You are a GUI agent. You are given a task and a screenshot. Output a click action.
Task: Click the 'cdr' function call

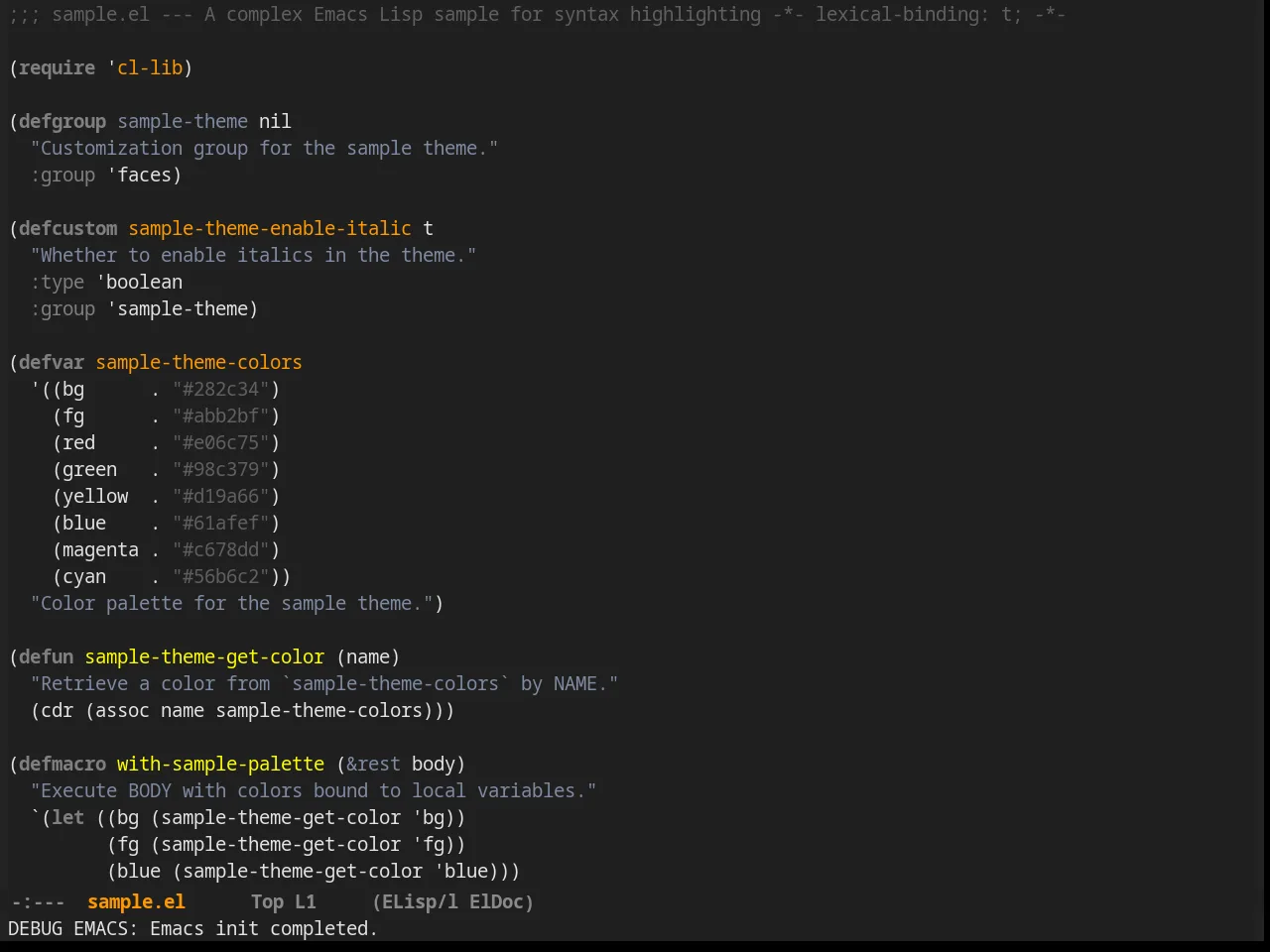coord(57,710)
